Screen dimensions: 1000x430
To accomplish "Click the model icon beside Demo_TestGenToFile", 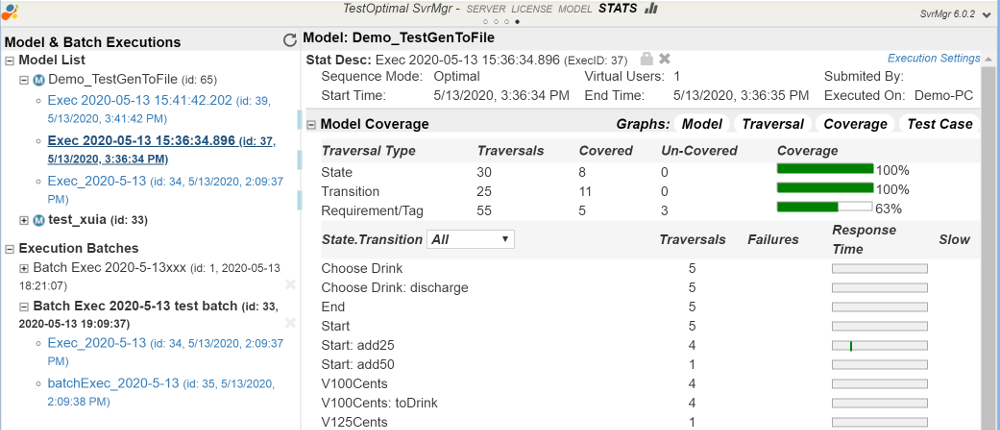I will coord(38,80).
